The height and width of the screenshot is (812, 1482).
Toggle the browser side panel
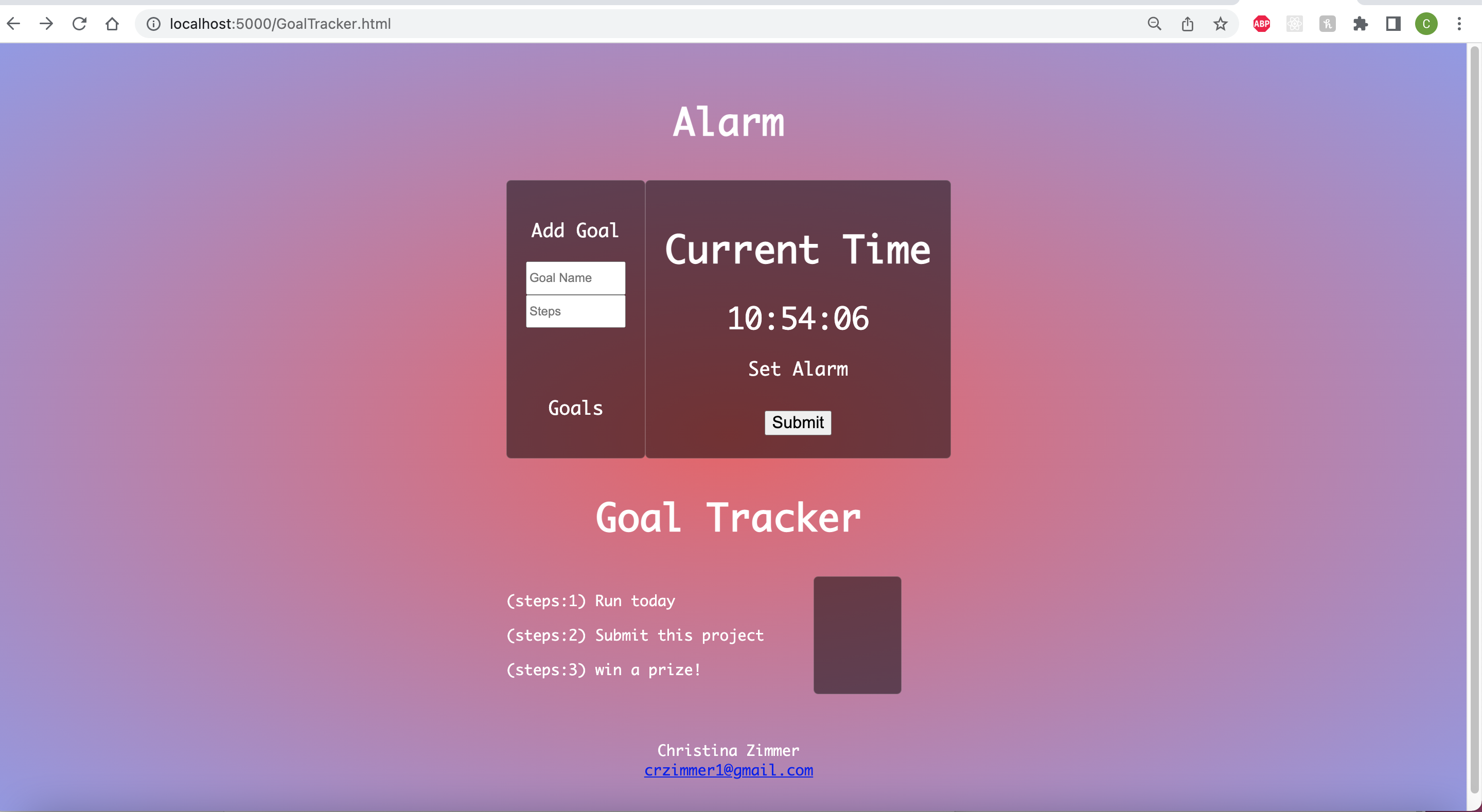1393,24
